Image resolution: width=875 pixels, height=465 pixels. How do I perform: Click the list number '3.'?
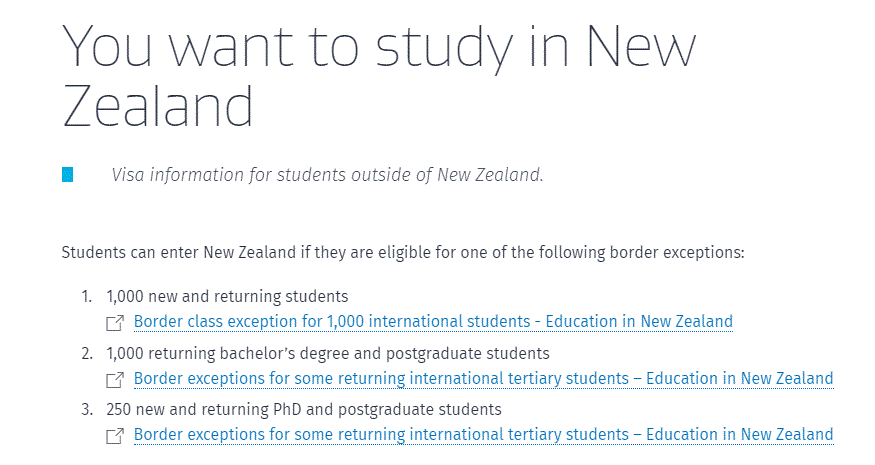(x=86, y=409)
